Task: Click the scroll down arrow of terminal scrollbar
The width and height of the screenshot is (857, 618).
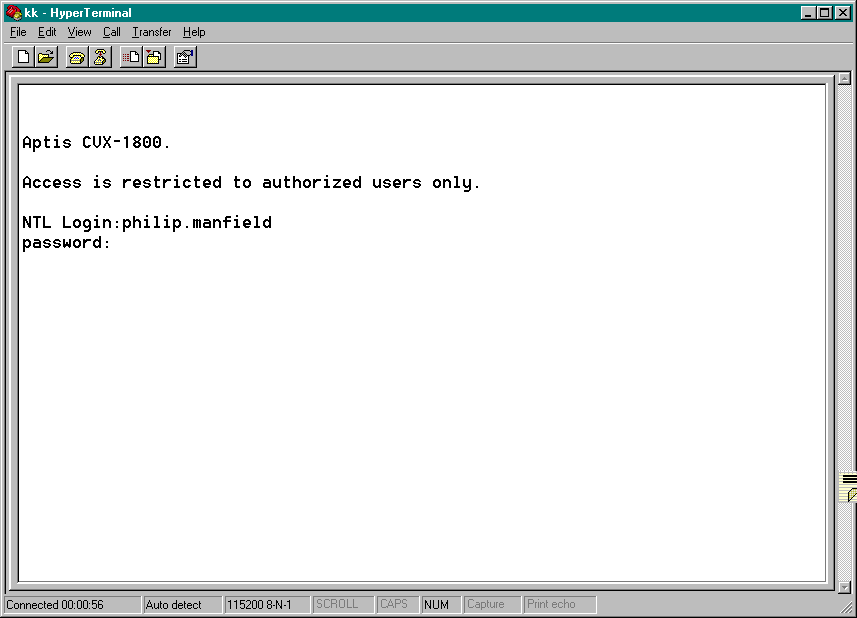Action: [844, 587]
